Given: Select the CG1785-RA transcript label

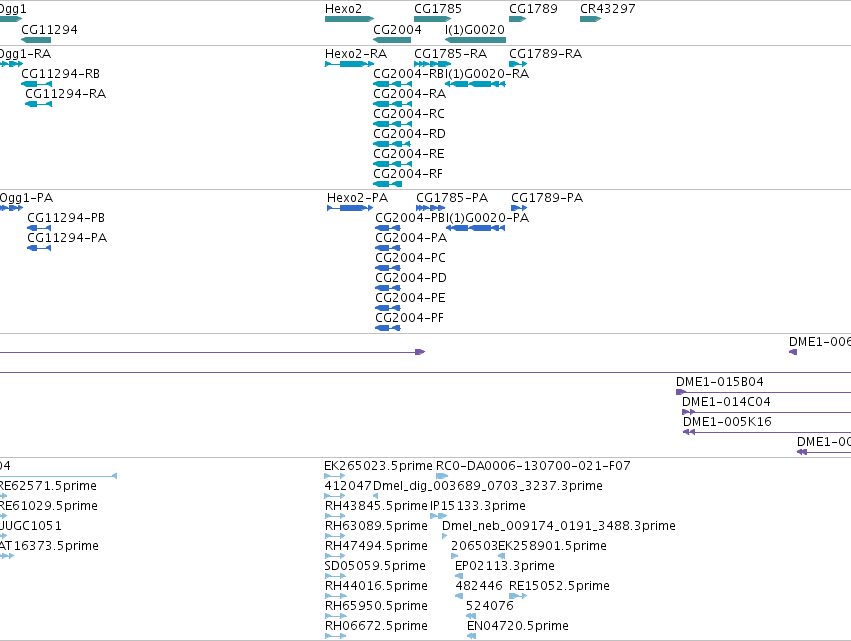Looking at the screenshot, I should 450,54.
